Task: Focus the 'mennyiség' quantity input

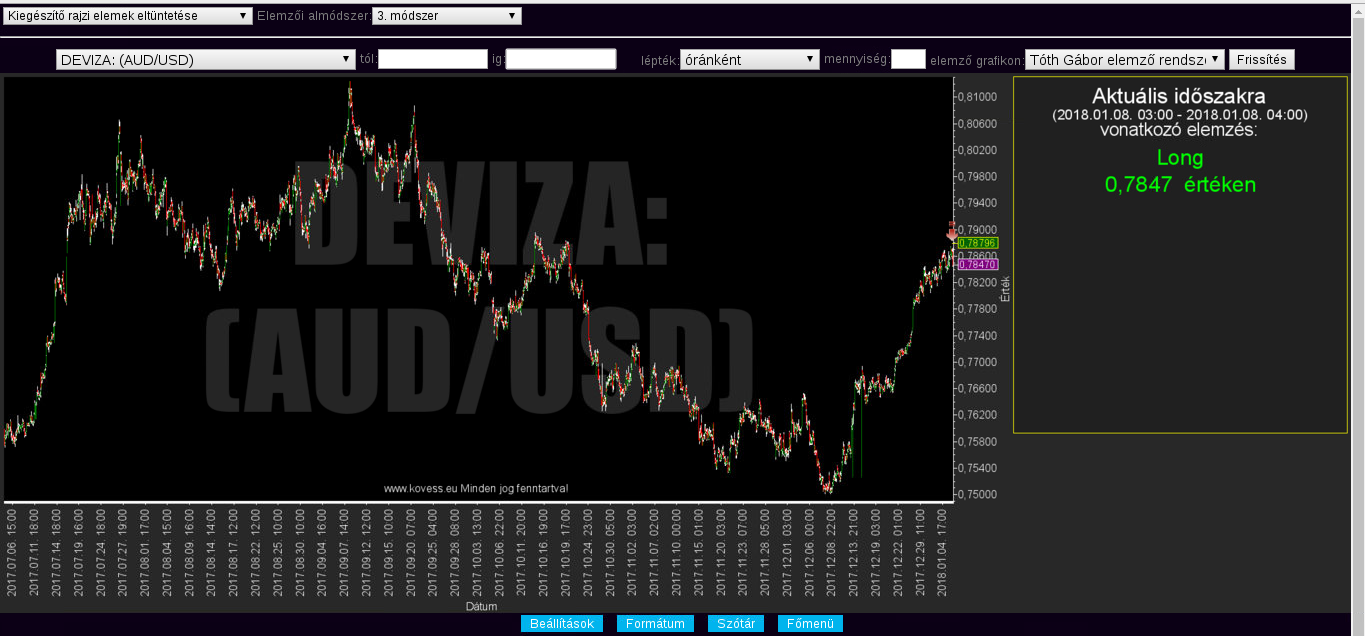Action: point(908,60)
